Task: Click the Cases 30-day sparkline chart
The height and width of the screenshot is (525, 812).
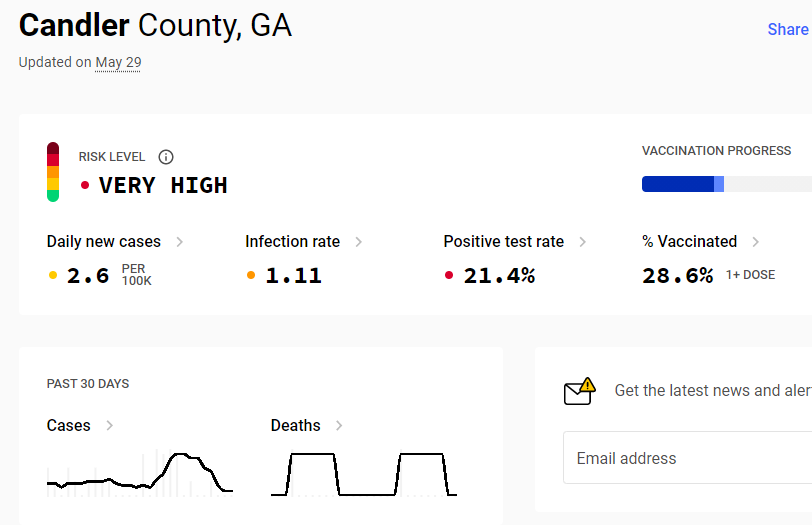Action: (140, 473)
